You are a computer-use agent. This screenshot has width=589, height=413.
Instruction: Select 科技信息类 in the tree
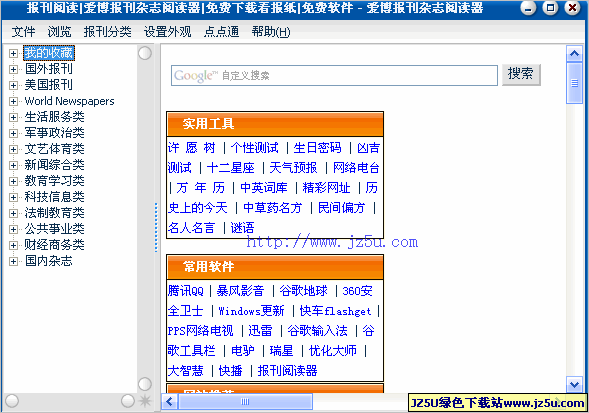pos(54,197)
